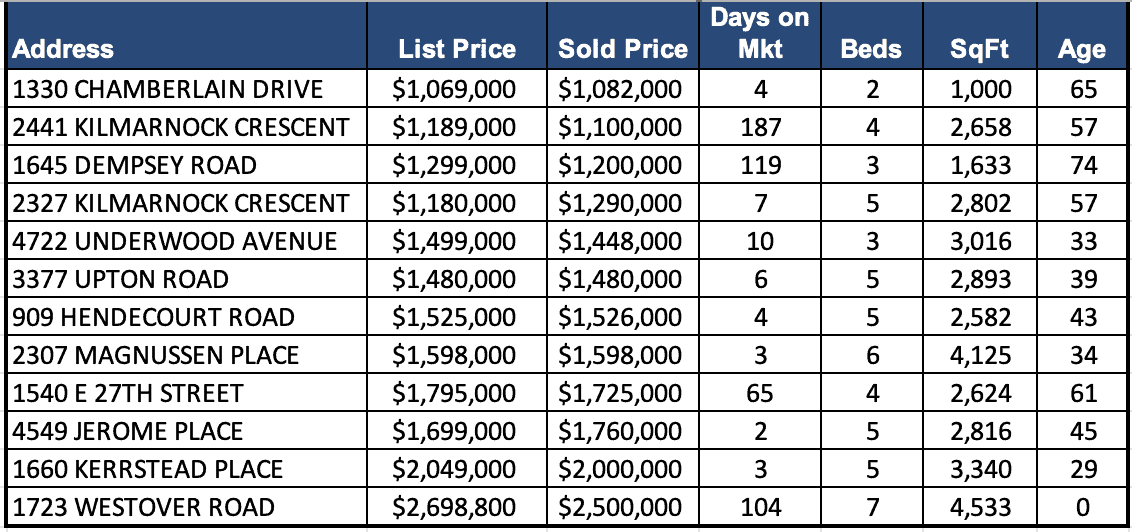Select 4722 Underwood Avenue address cell
This screenshot has width=1132, height=532.
pyautogui.click(x=175, y=242)
